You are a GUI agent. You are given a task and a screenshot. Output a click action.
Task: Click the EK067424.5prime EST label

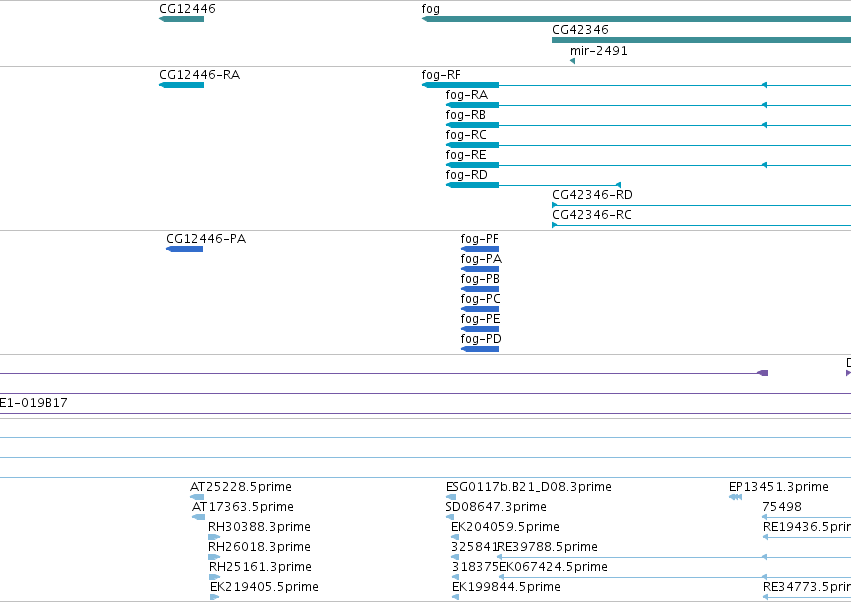point(553,567)
